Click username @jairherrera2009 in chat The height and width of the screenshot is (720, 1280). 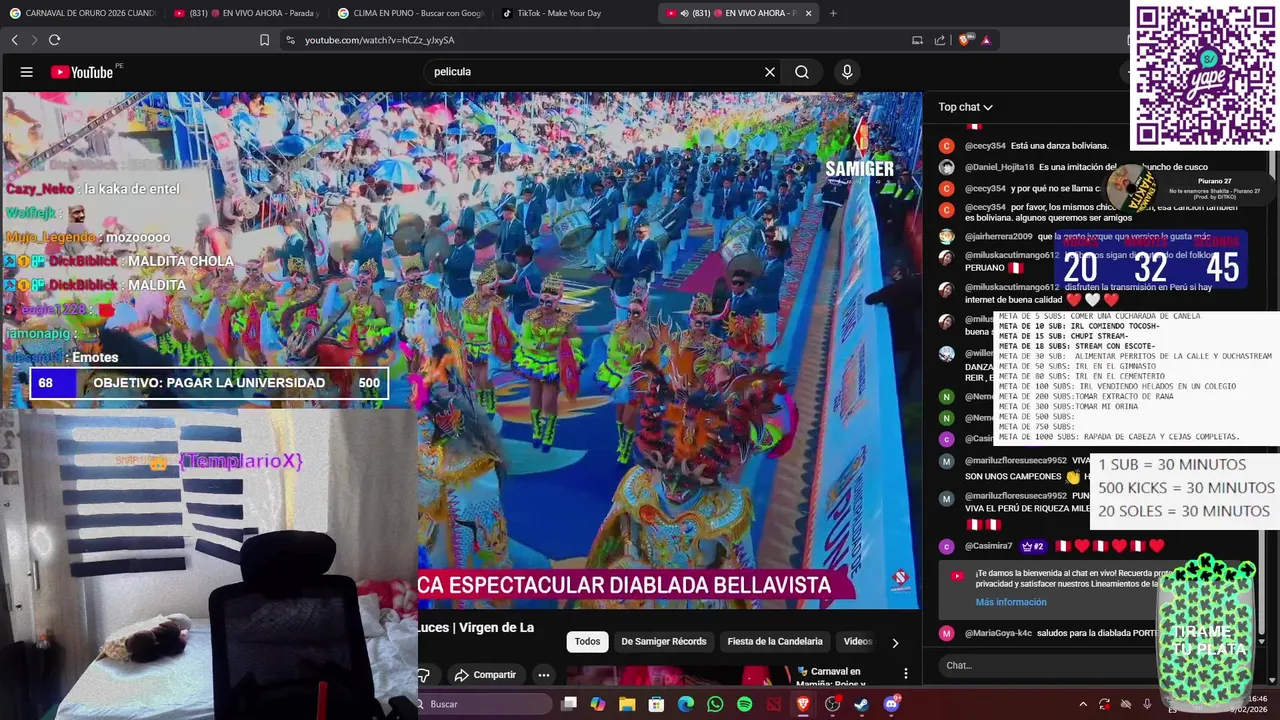tap(998, 237)
